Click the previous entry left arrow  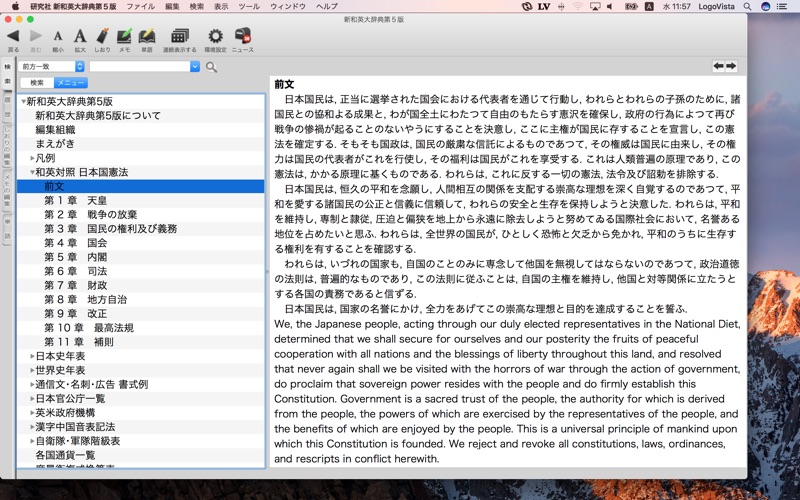(718, 66)
